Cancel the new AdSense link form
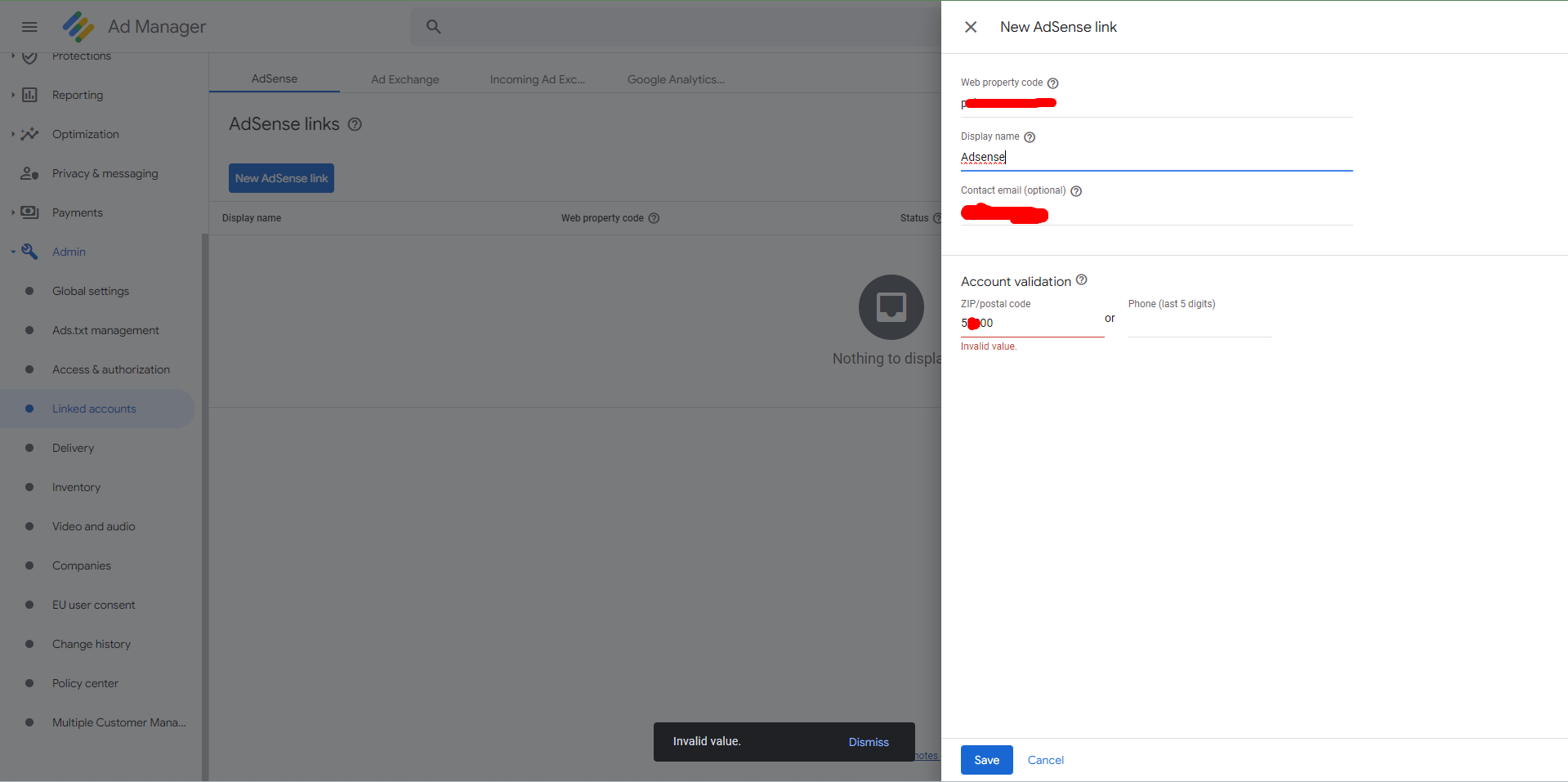 (1045, 760)
